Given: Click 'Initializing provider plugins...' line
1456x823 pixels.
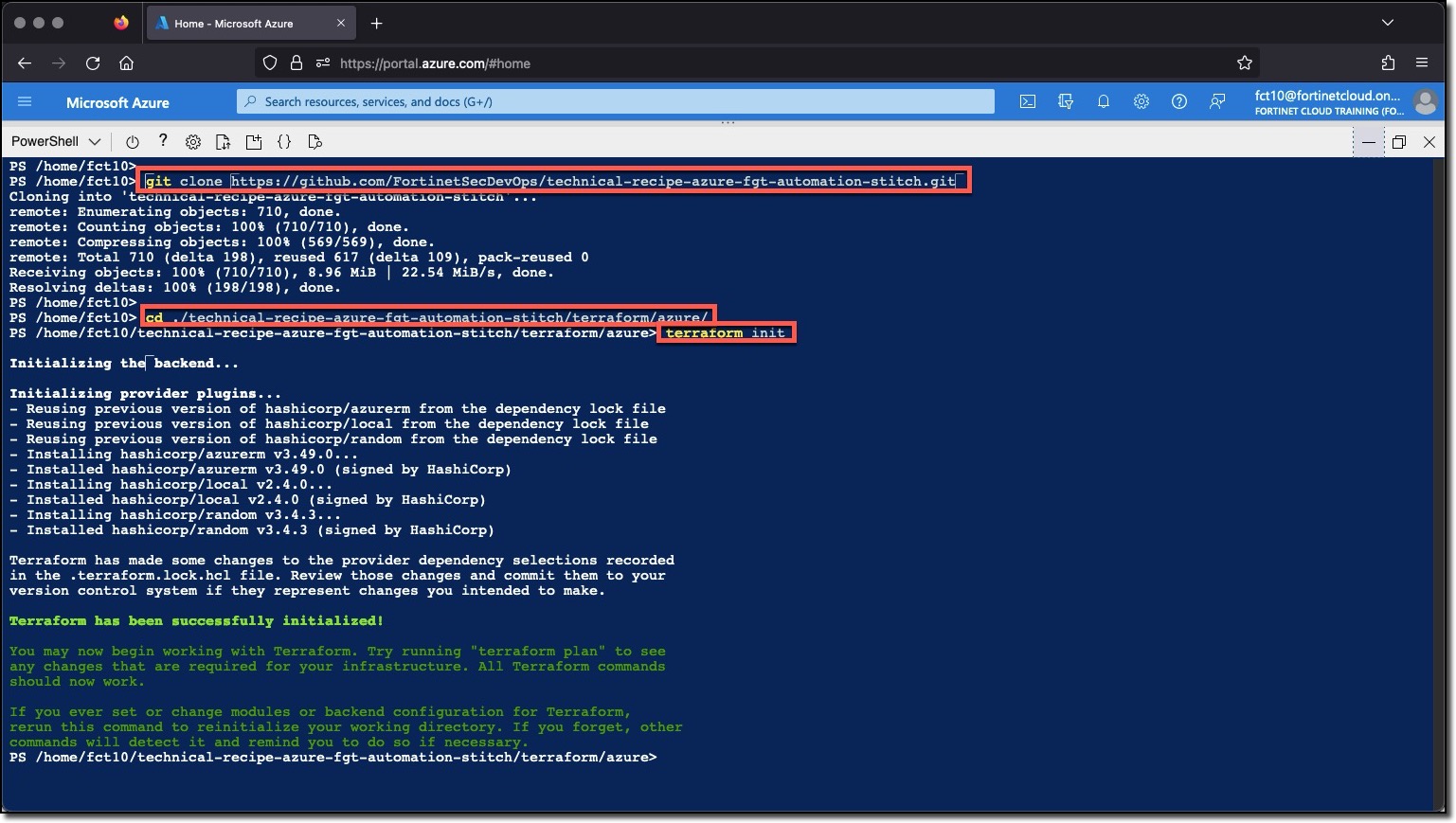Looking at the screenshot, I should (x=146, y=393).
